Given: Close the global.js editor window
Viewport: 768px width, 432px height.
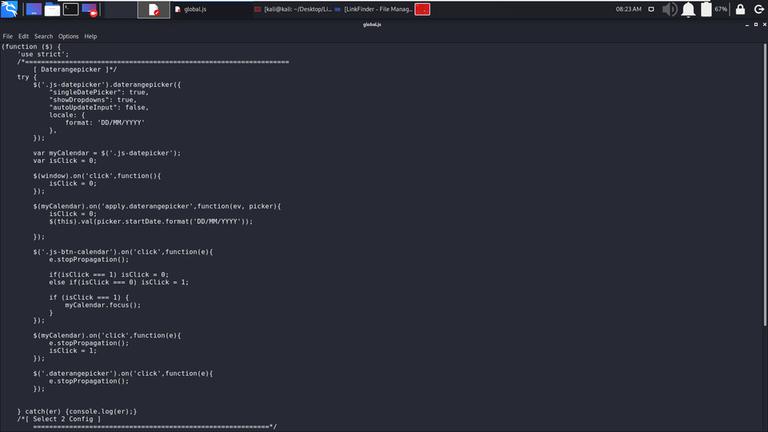Looking at the screenshot, I should 764,24.
